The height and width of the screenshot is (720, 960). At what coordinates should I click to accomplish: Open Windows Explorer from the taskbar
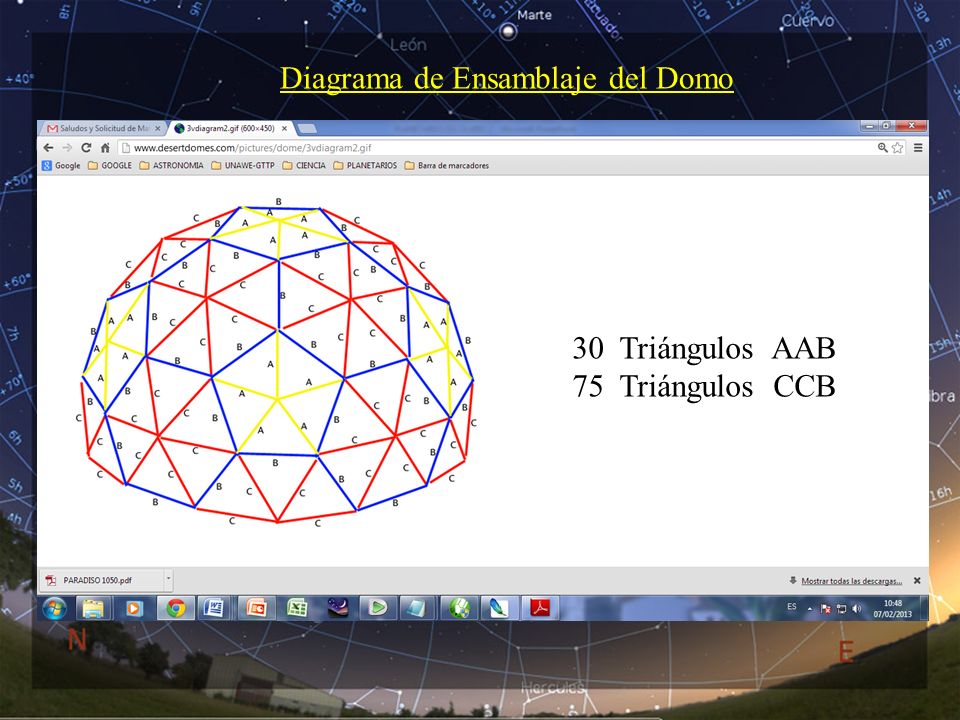click(x=94, y=608)
